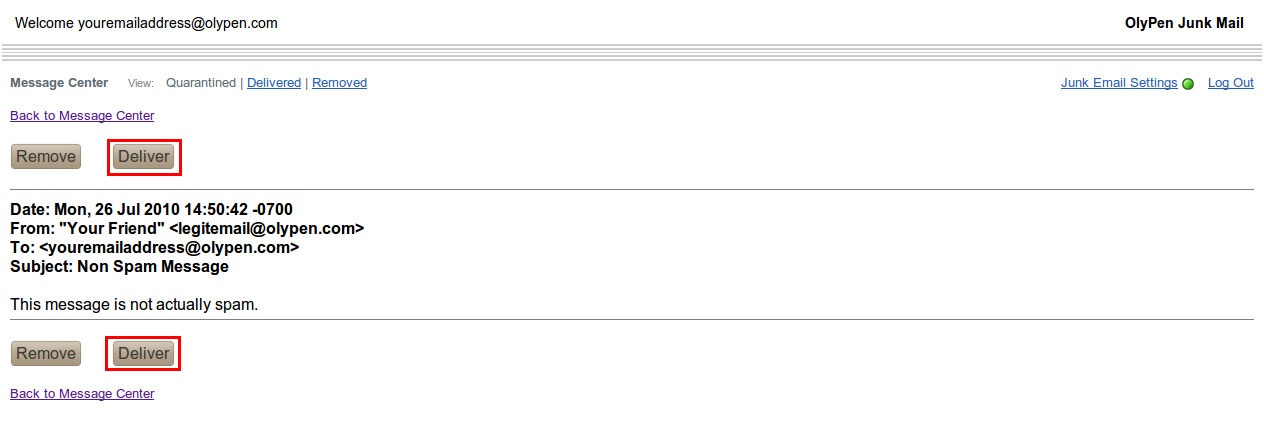Screen dimensions: 1264x434
Task: Click the Welcome youremailaddress@olypen.com text
Action: (146, 23)
